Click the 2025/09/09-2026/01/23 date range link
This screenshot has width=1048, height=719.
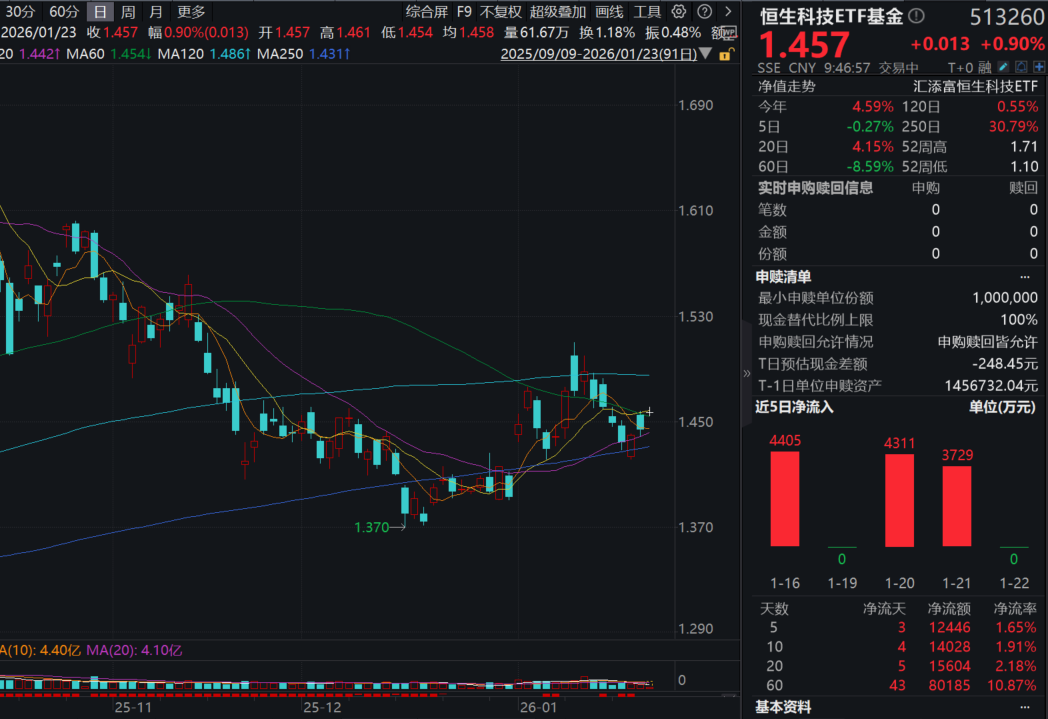(x=598, y=53)
